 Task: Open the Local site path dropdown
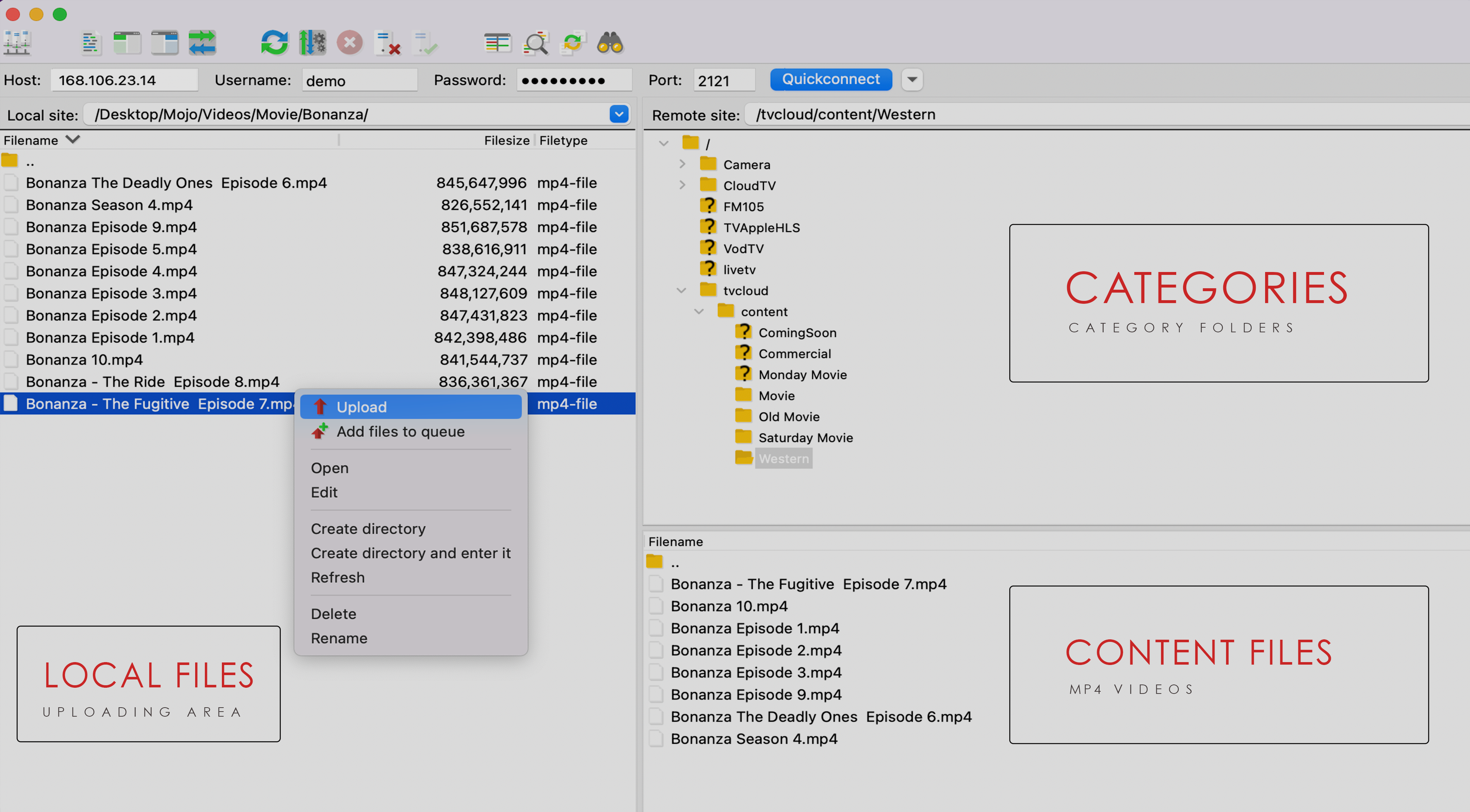(619, 114)
